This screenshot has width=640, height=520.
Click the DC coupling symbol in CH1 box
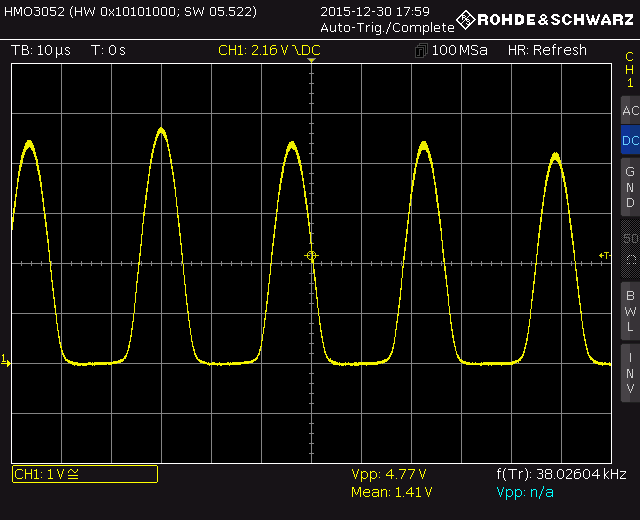point(72,474)
